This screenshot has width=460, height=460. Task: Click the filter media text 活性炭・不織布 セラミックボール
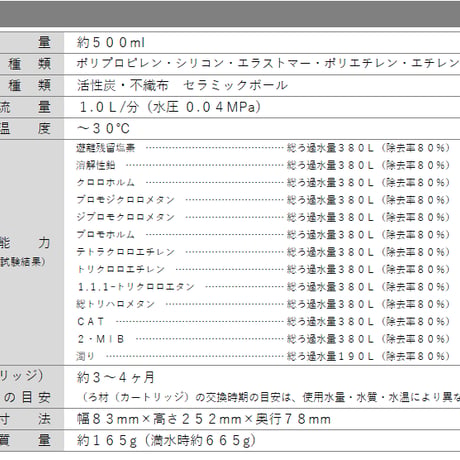tap(182, 85)
